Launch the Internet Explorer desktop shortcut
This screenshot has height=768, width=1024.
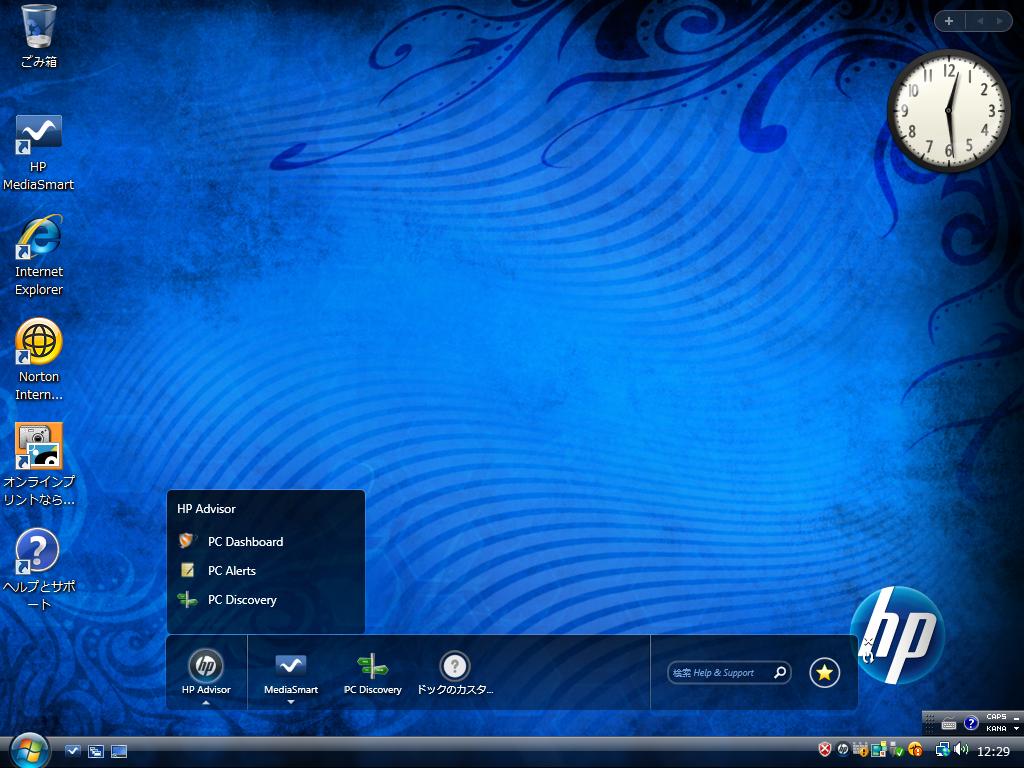[39, 255]
